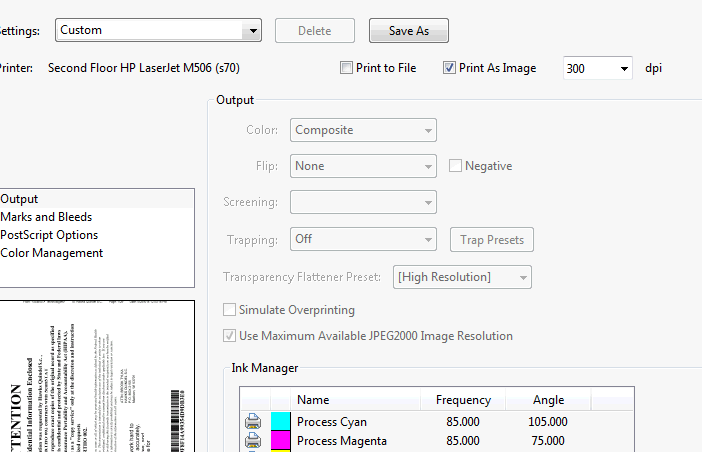
Task: Click the magenta ink color swatch
Action: (281, 441)
